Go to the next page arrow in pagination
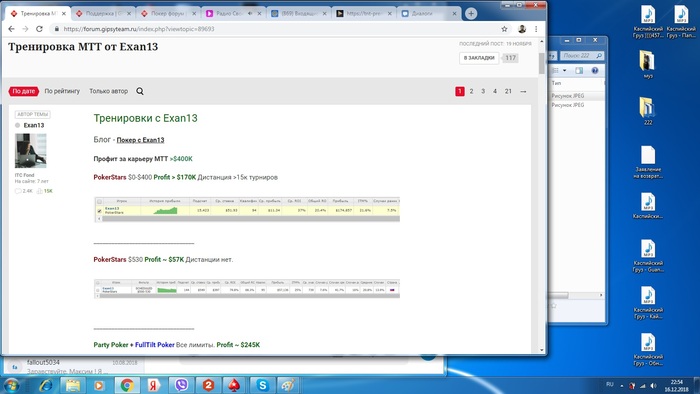Screen dimensions: 700x394 pyautogui.click(x=523, y=91)
